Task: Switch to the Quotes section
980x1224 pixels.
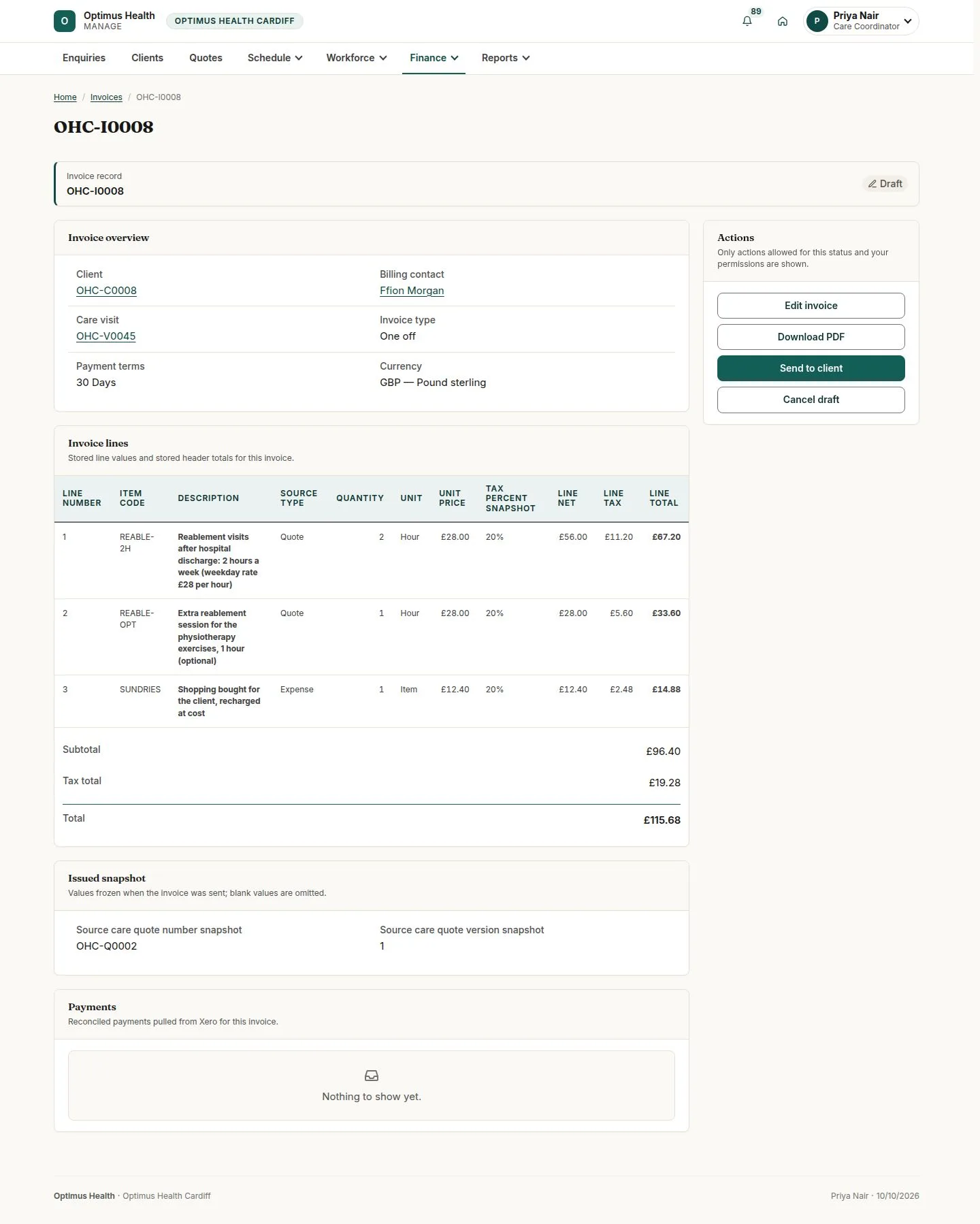Action: click(206, 58)
